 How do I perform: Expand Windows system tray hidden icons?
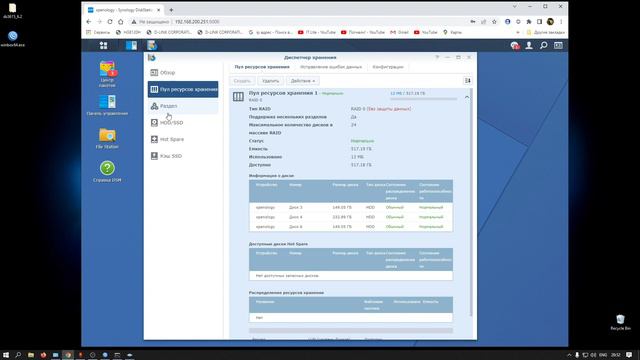pyautogui.click(x=569, y=355)
